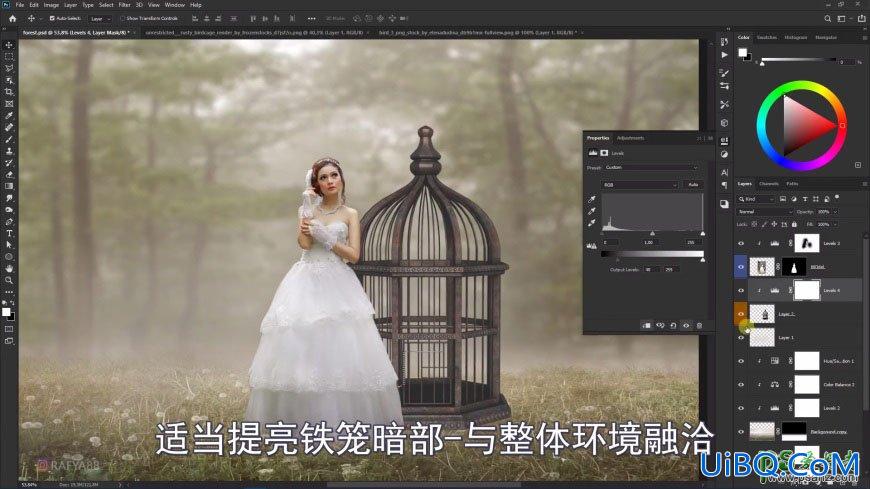Toggle the Auto-Select checkbox
Image resolution: width=870 pixels, height=489 pixels.
click(52, 18)
